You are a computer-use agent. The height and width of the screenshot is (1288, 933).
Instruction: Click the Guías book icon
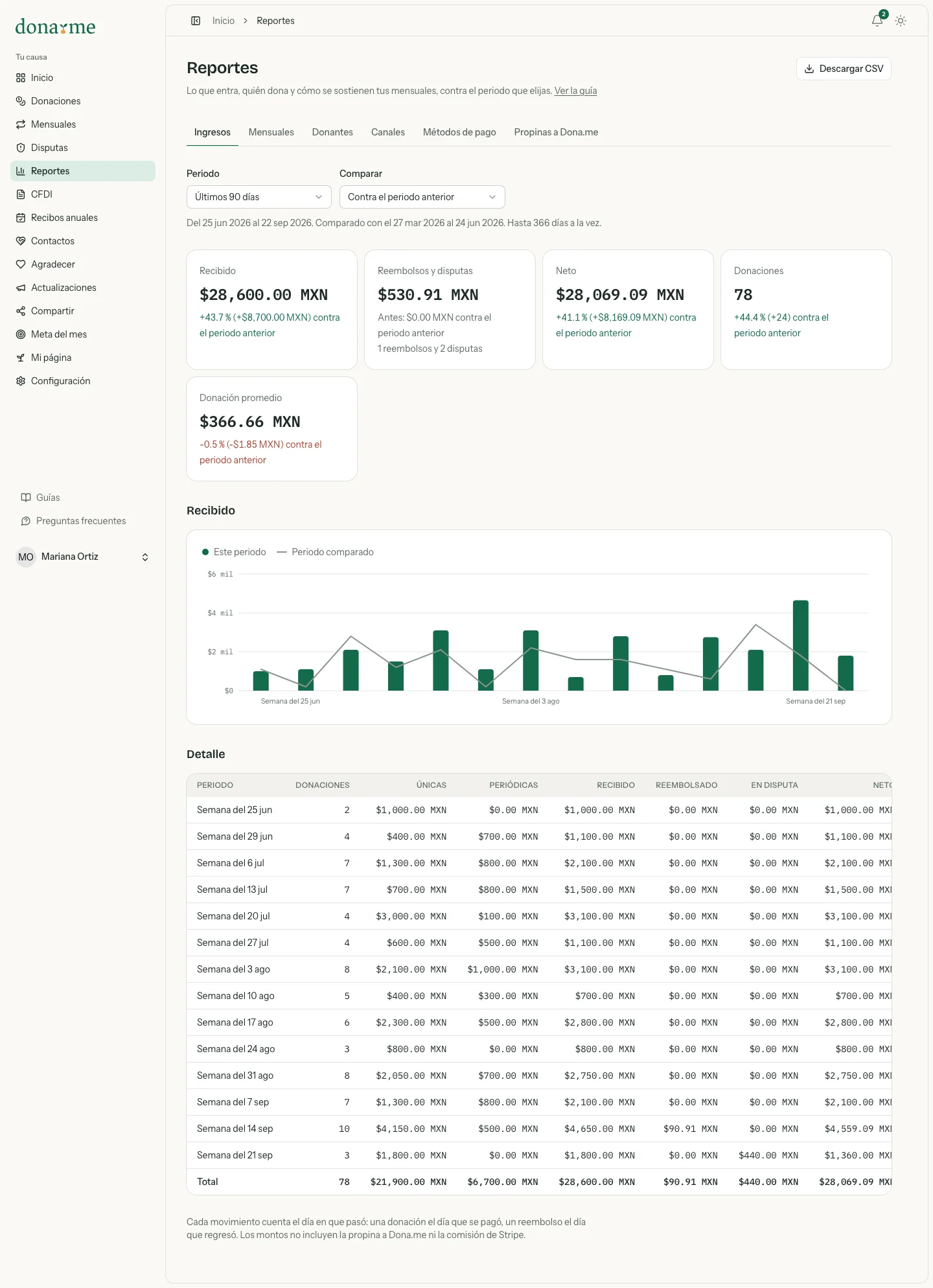point(26,498)
